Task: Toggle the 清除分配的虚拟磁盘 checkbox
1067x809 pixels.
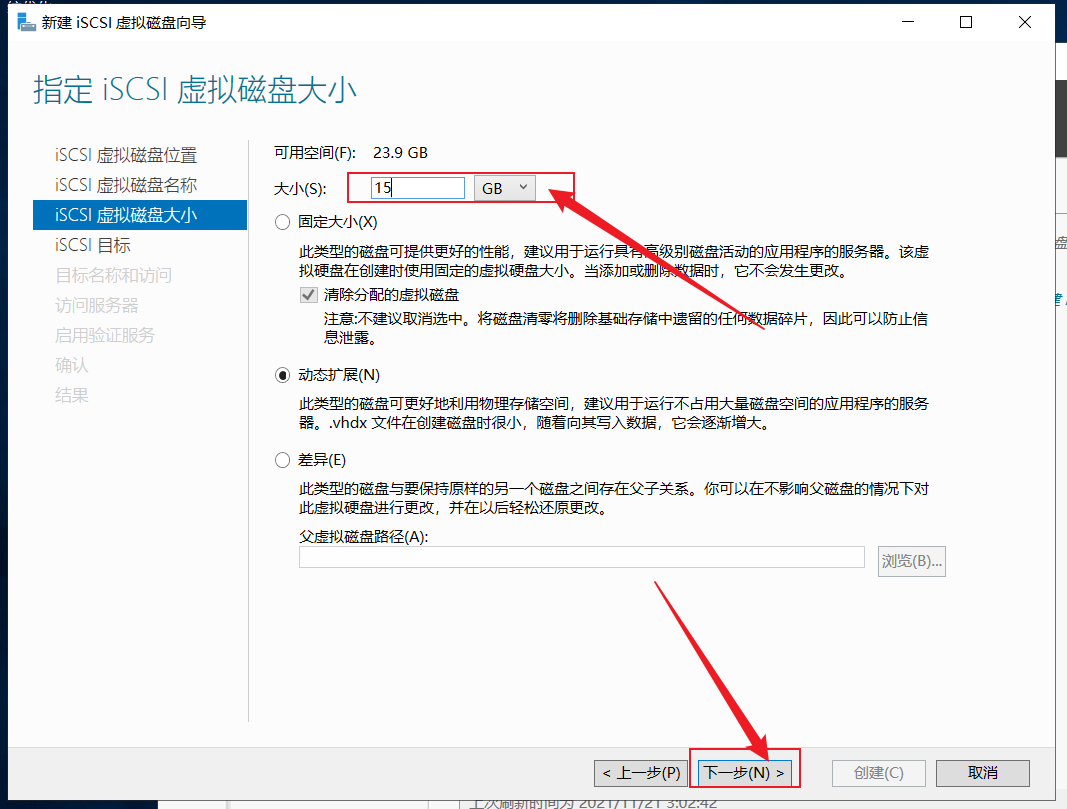Action: 308,295
